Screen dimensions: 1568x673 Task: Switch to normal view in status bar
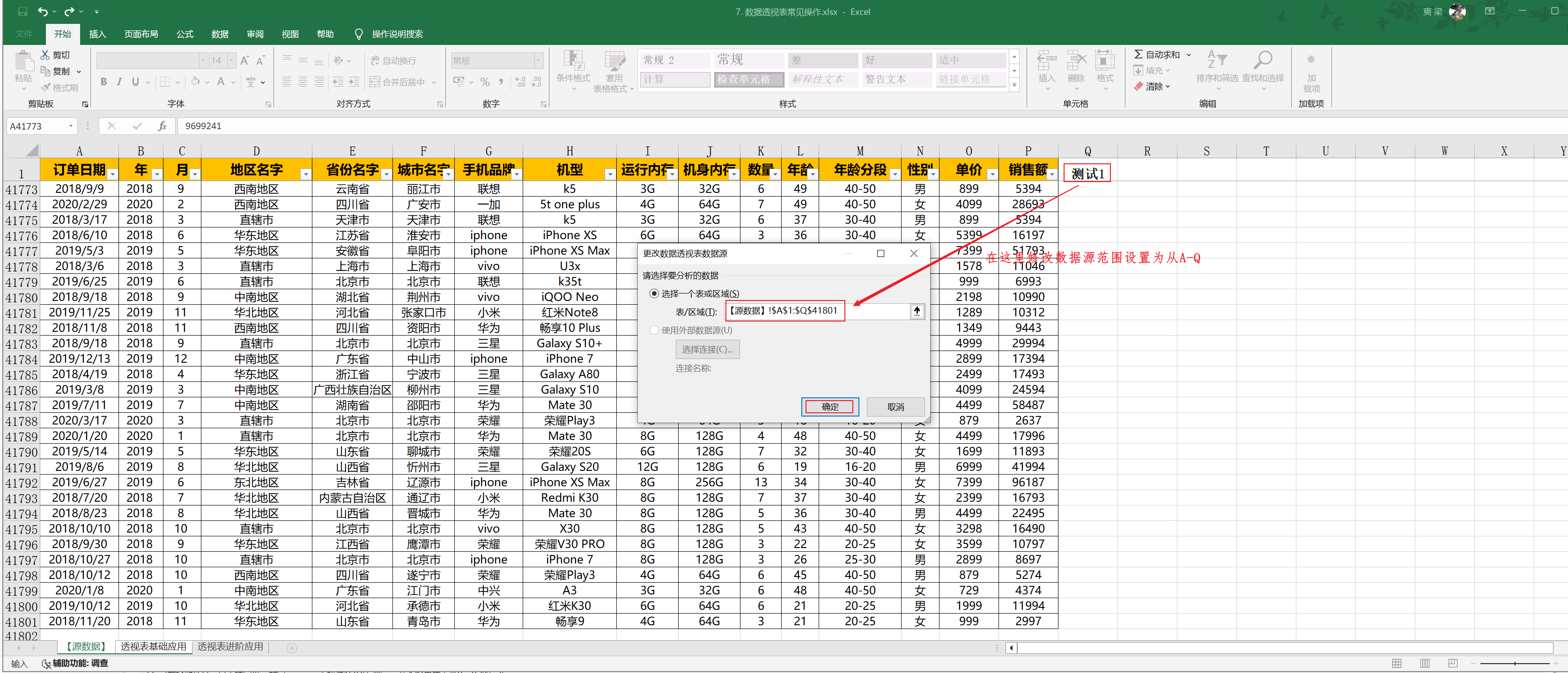click(x=1397, y=663)
